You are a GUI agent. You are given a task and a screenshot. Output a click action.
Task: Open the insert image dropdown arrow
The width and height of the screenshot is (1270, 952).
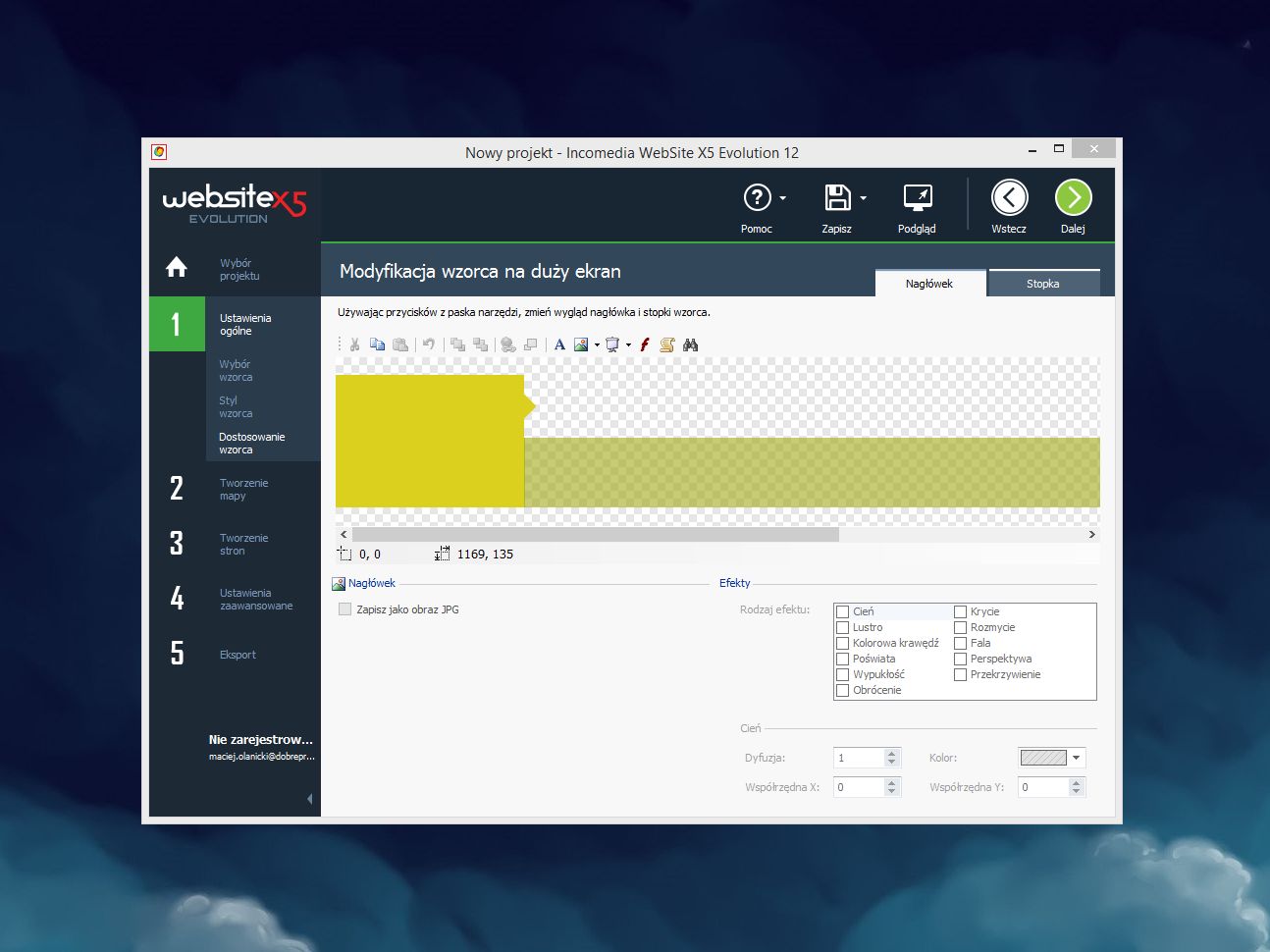click(x=597, y=344)
